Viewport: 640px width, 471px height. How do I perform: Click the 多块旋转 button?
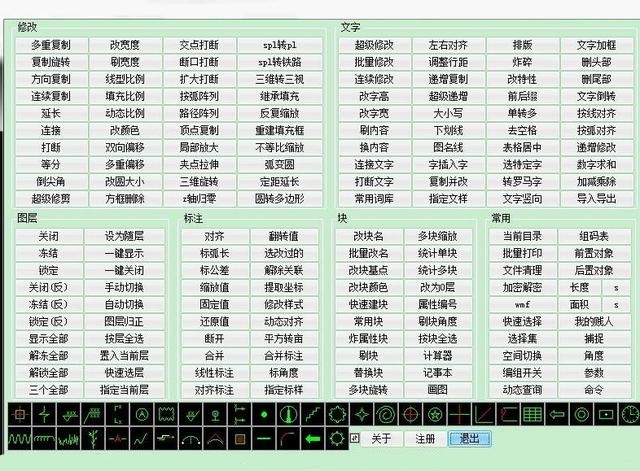[369, 390]
